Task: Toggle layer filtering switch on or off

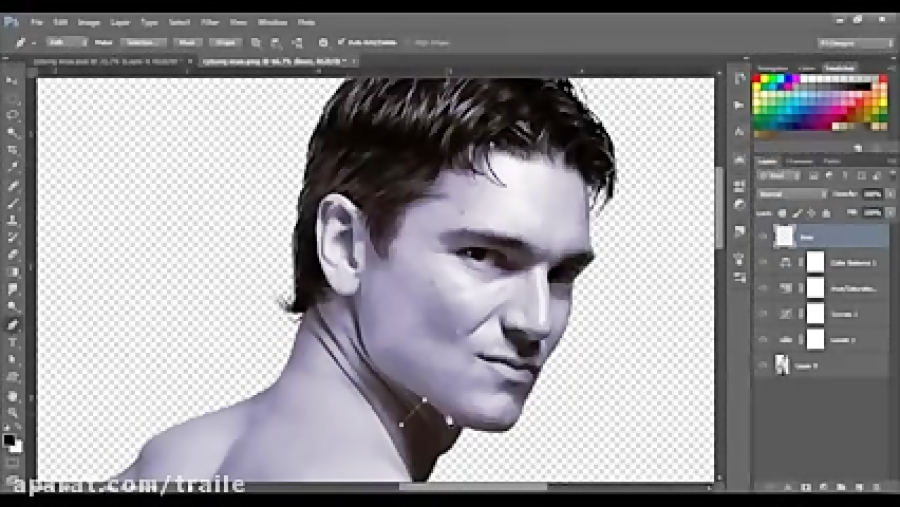Action: tap(893, 175)
